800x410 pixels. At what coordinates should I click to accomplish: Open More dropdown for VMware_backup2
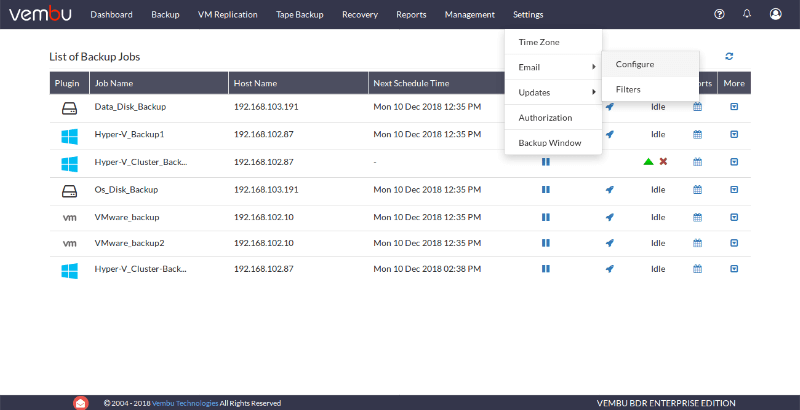coord(734,243)
